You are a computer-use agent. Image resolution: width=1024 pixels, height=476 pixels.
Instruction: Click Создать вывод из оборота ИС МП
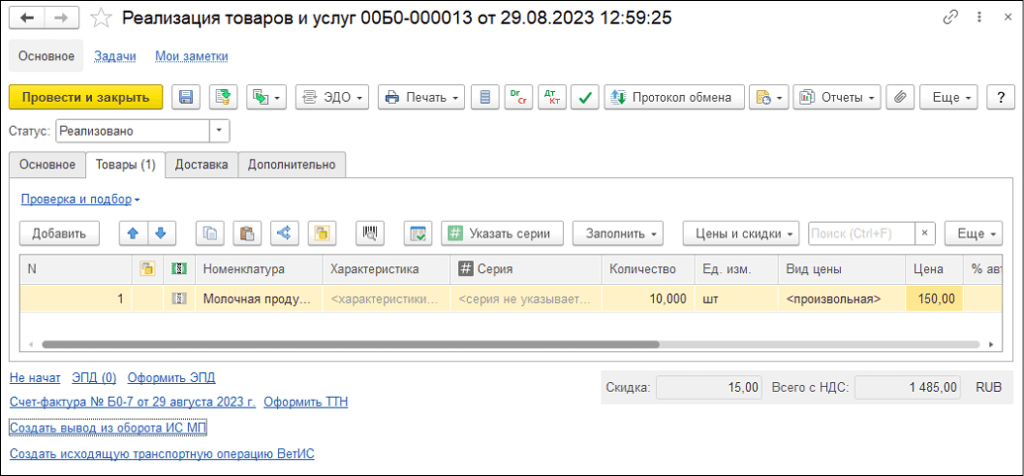(108, 427)
